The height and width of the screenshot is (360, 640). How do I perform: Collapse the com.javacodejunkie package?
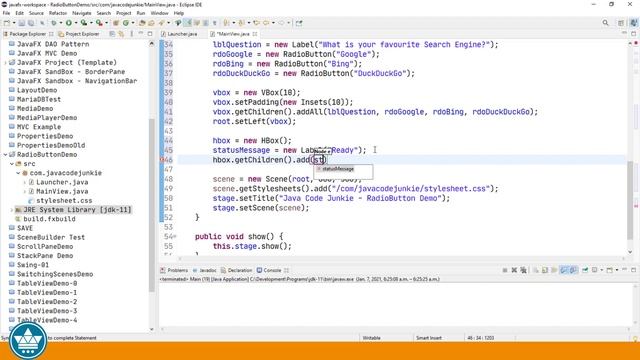click(18, 173)
